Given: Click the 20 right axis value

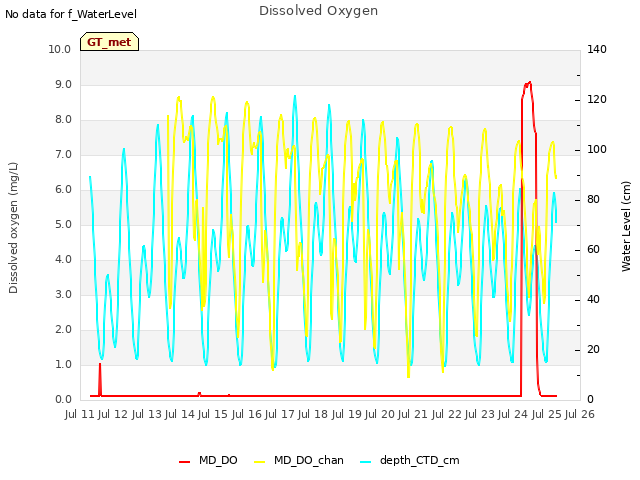Looking at the screenshot, I should click(593, 350).
